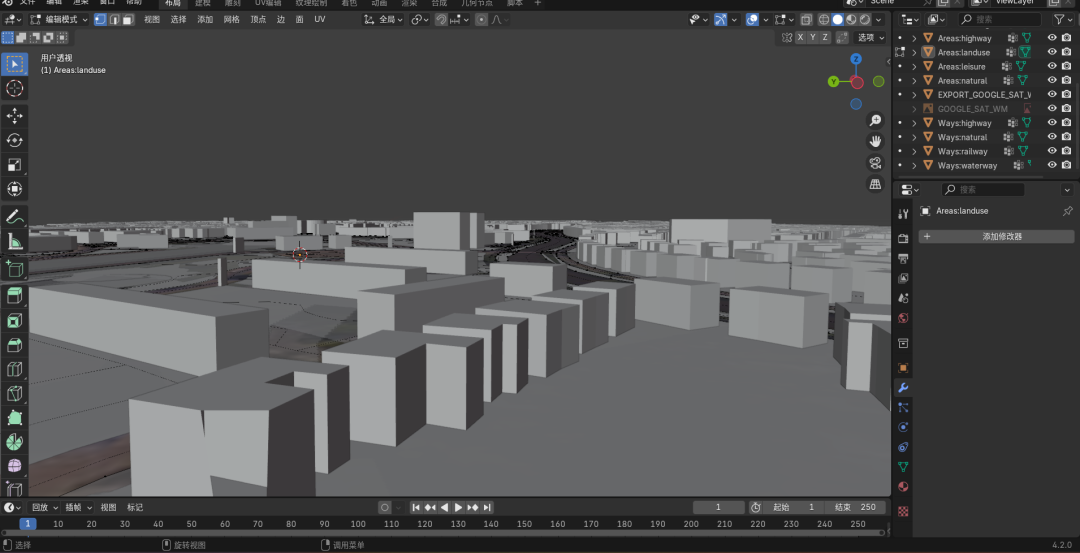Open the pivot point dropdown
This screenshot has width=1080, height=553.
(x=420, y=19)
